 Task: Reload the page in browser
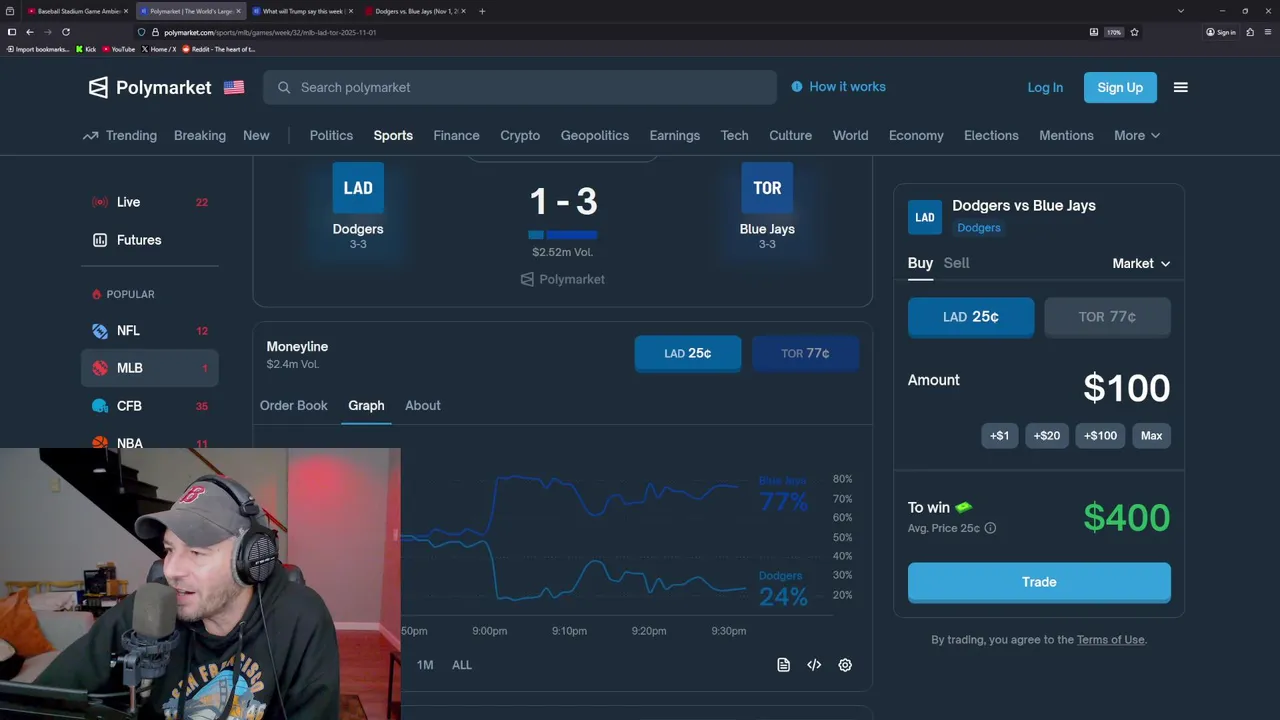(66, 32)
